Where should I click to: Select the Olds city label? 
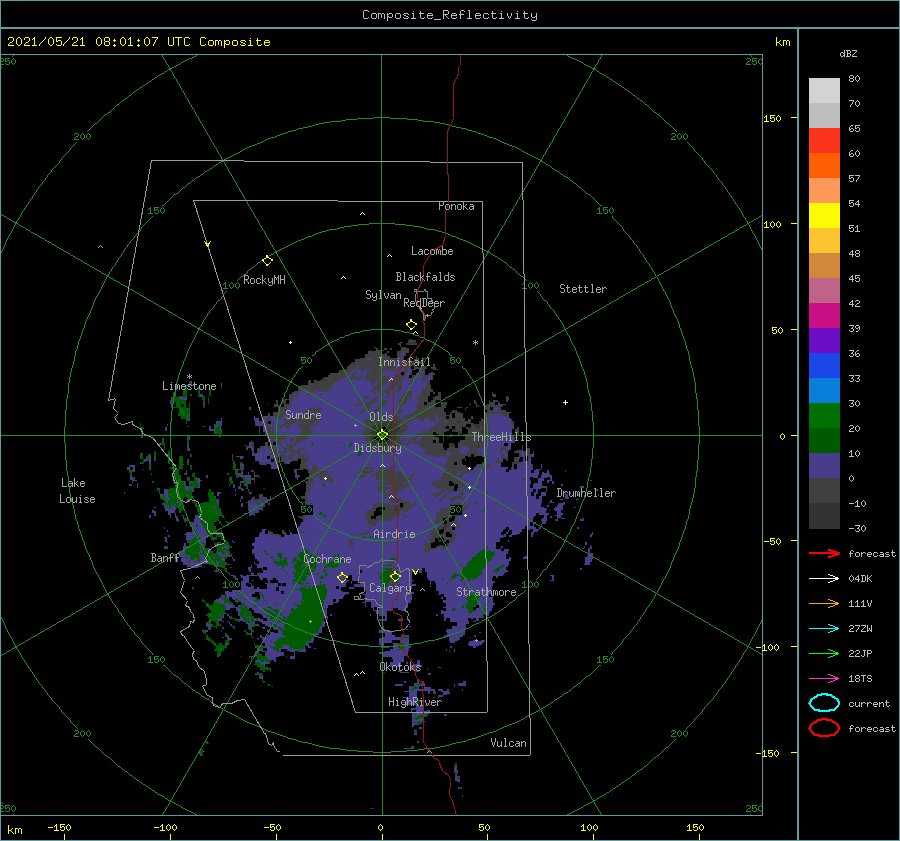[x=381, y=417]
